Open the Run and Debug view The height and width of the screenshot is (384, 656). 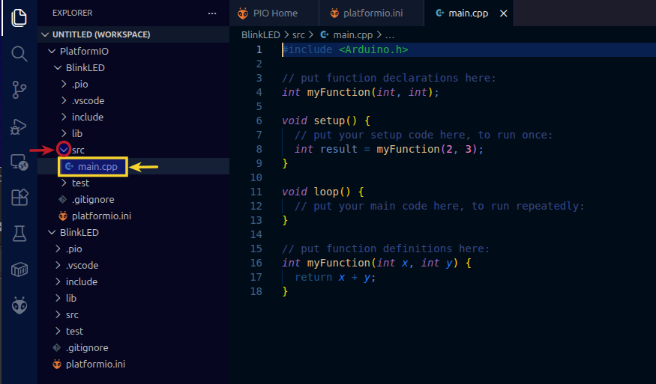[x=18, y=127]
